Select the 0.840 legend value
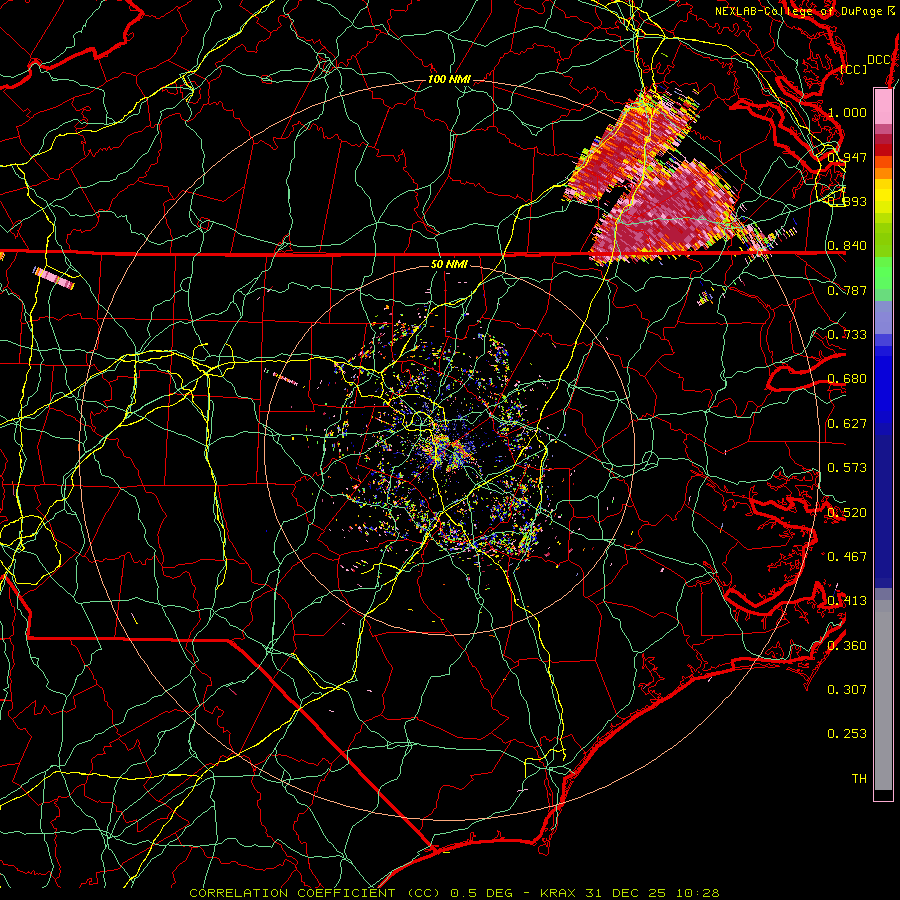The height and width of the screenshot is (900, 900). click(847, 246)
